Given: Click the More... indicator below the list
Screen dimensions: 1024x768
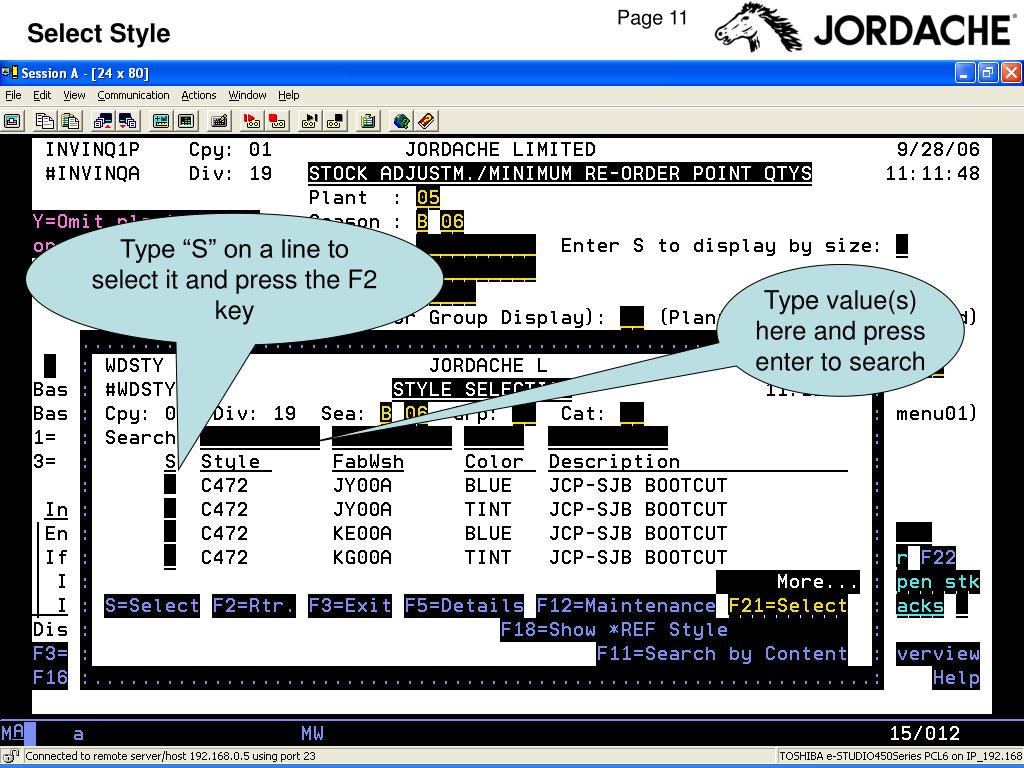Looking at the screenshot, I should pos(818,582).
